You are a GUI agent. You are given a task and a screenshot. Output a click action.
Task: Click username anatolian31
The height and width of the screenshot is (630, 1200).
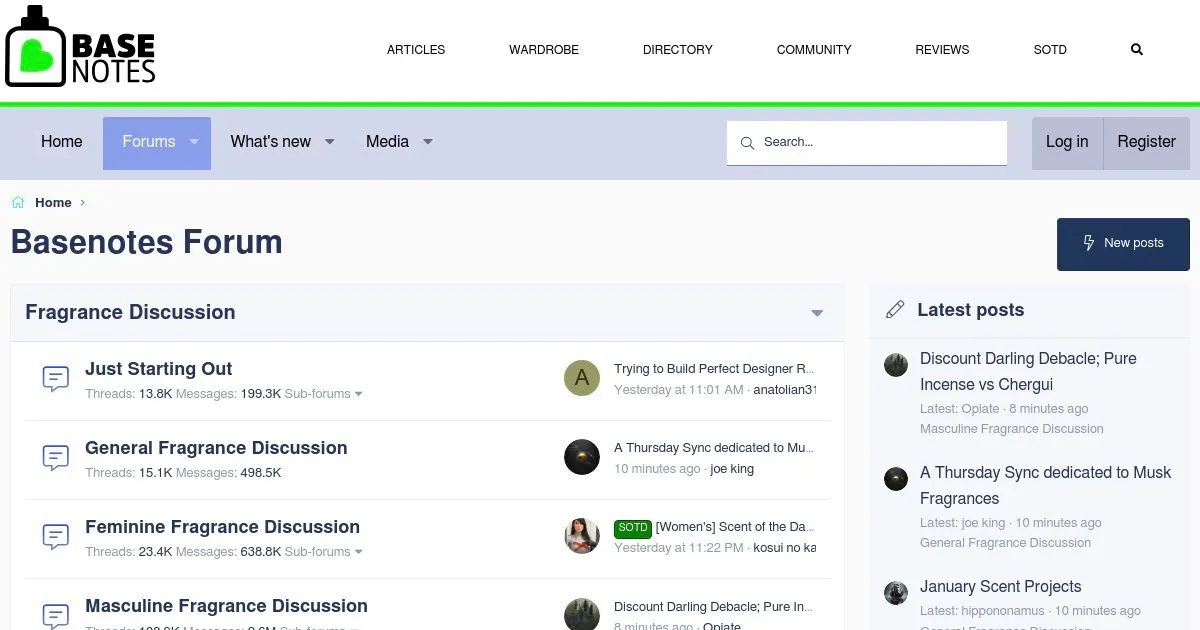(x=784, y=390)
